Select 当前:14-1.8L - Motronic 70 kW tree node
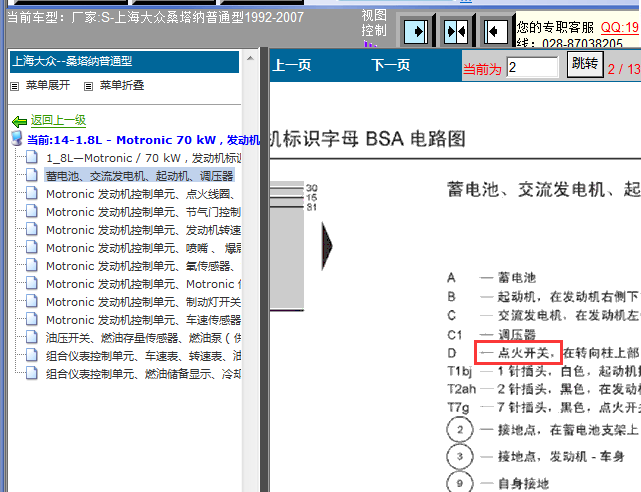 (x=143, y=140)
